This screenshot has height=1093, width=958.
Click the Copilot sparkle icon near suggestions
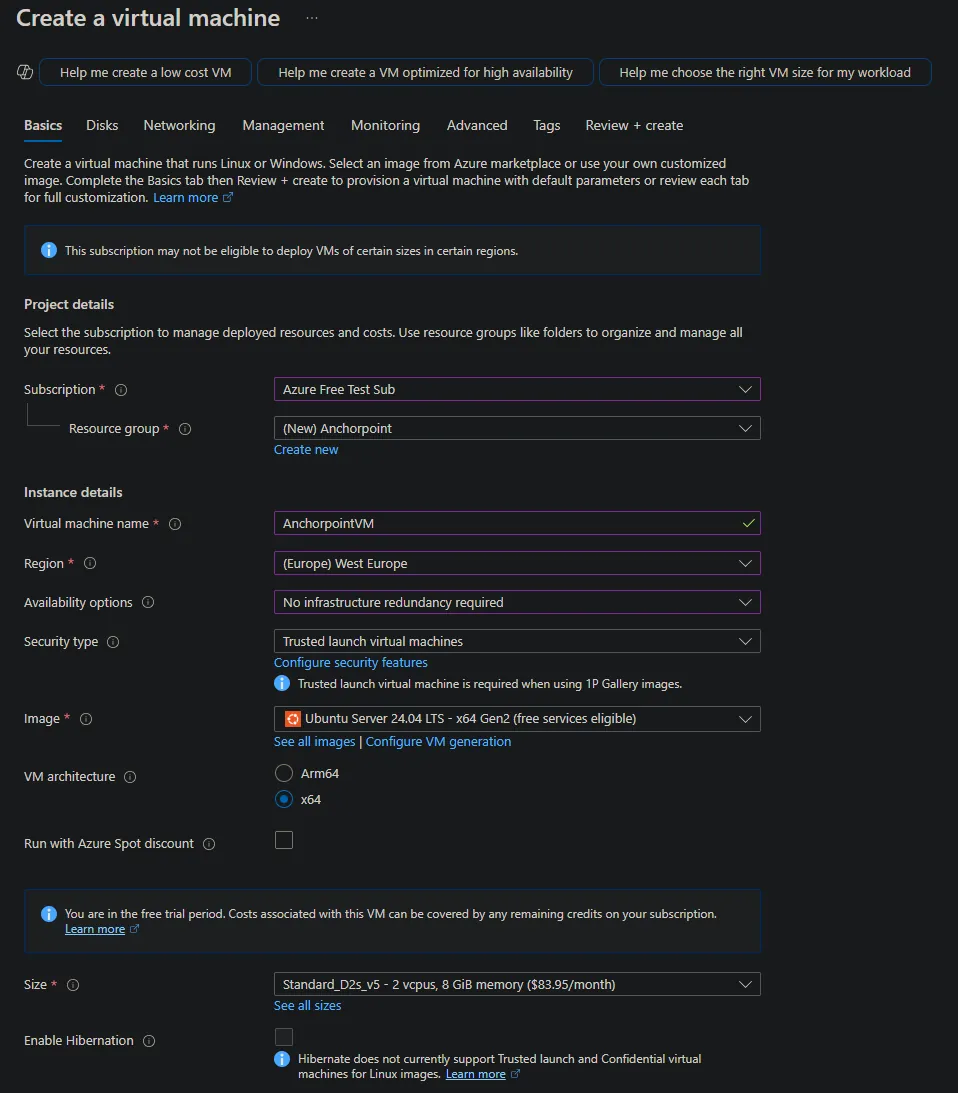pyautogui.click(x=22, y=70)
